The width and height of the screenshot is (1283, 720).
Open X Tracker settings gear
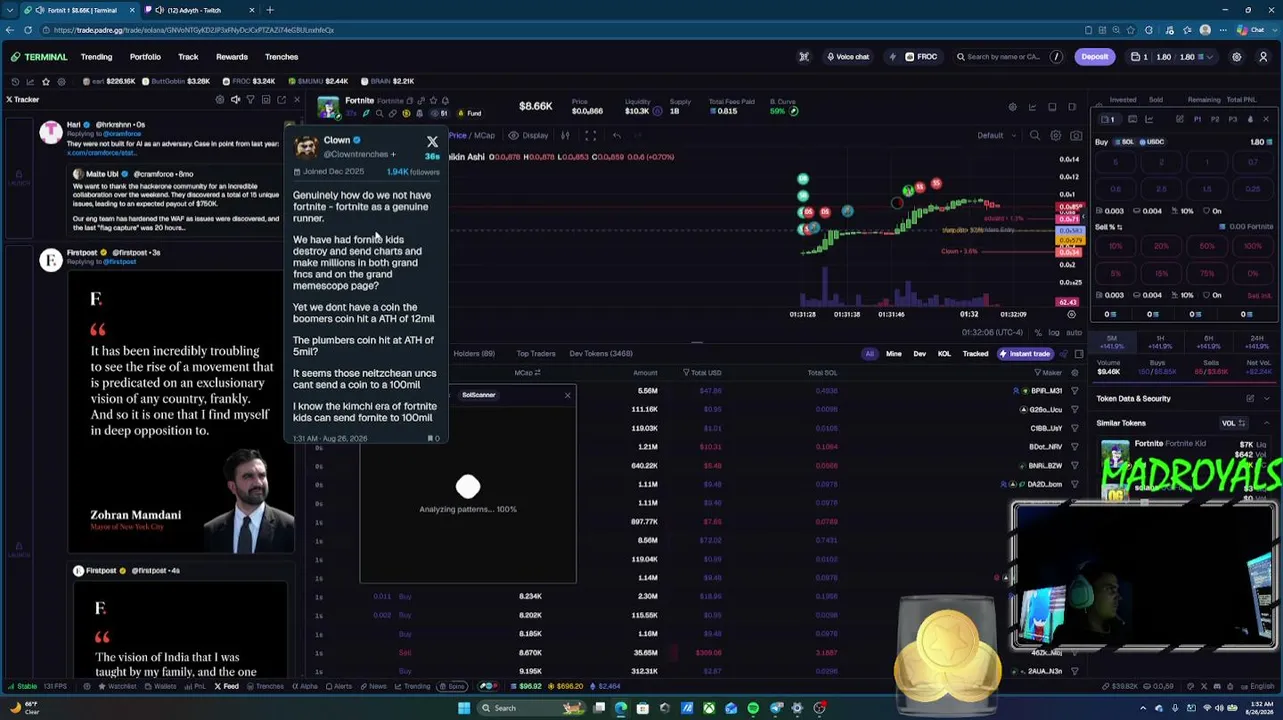tap(220, 100)
